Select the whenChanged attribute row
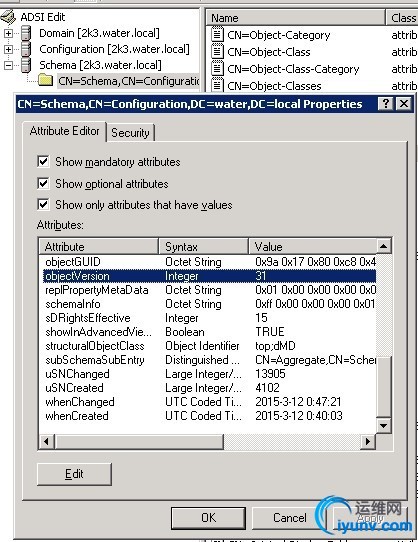The width and height of the screenshot is (418, 542). (x=209, y=402)
